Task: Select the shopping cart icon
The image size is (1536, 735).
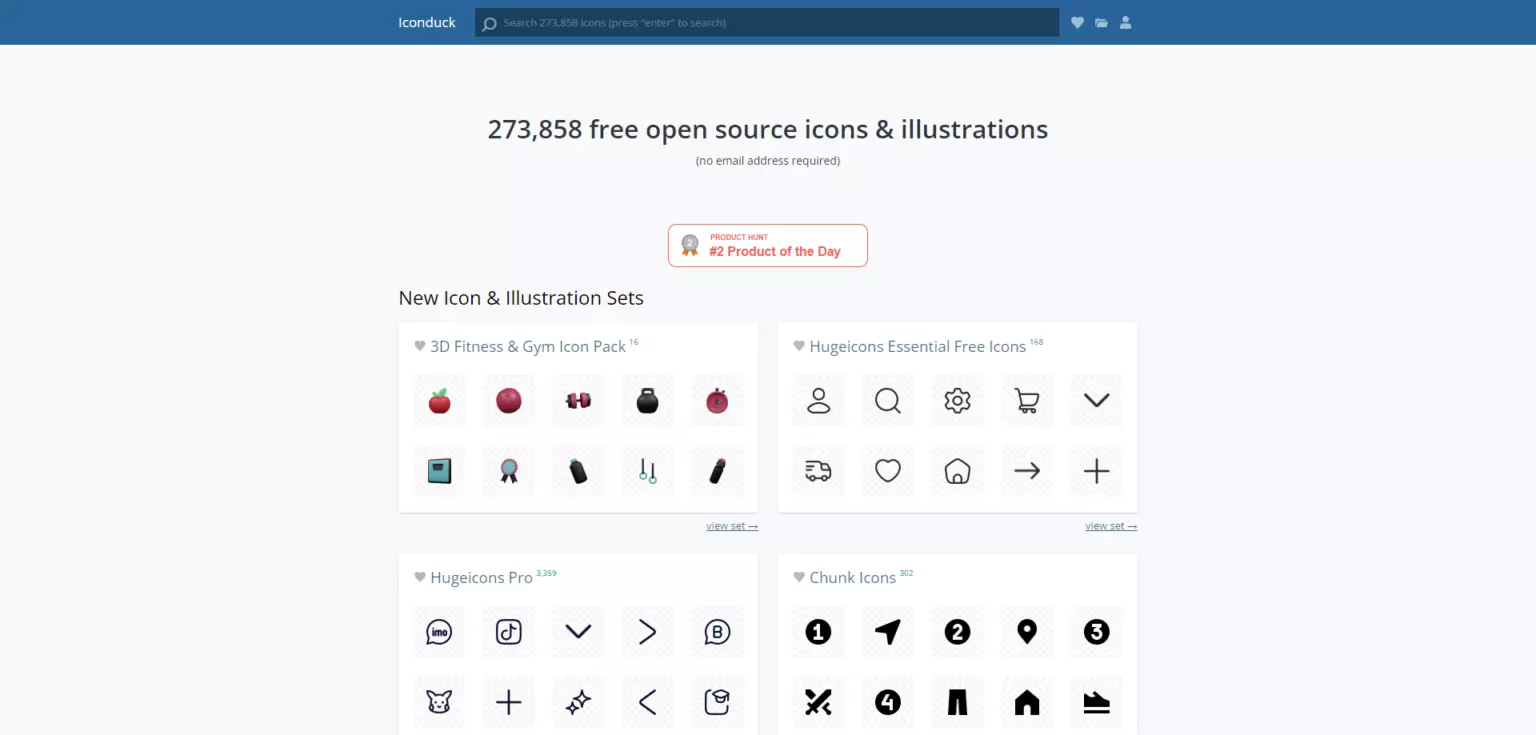Action: pos(1027,401)
